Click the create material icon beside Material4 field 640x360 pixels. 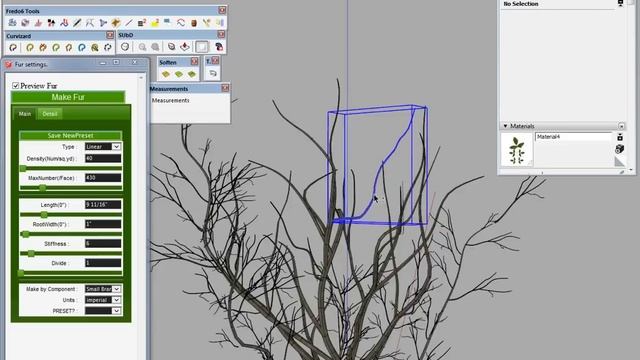(x=620, y=137)
